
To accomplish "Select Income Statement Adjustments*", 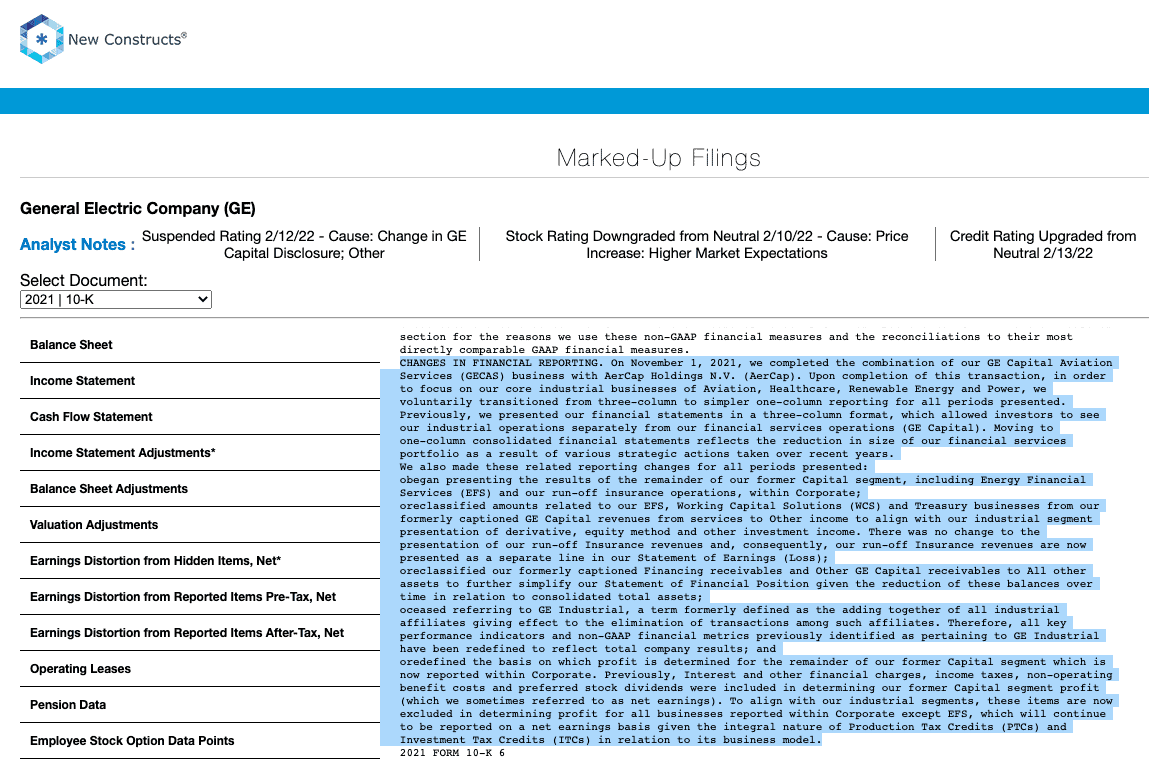I will tap(122, 453).
